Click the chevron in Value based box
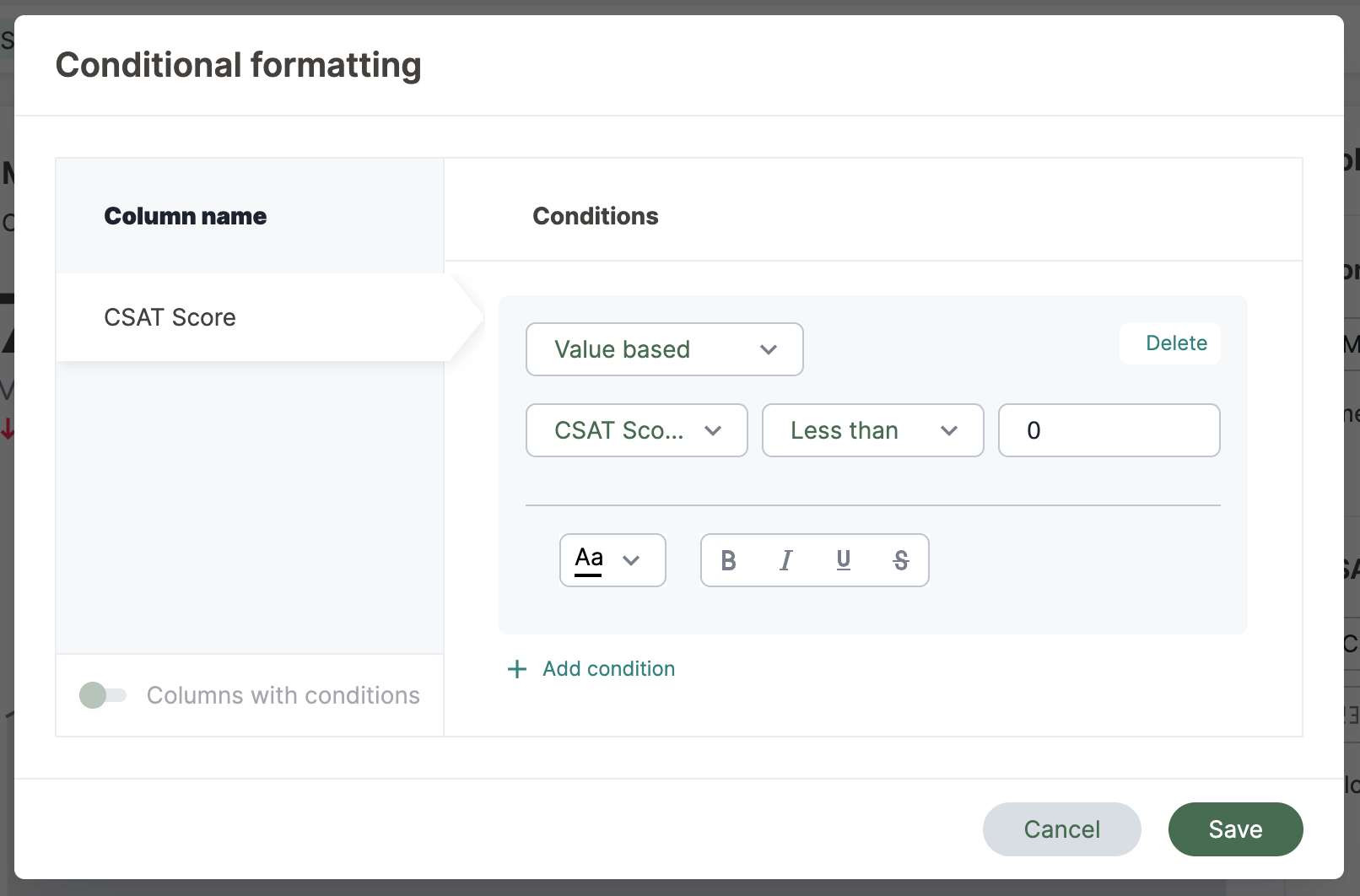 pos(768,349)
